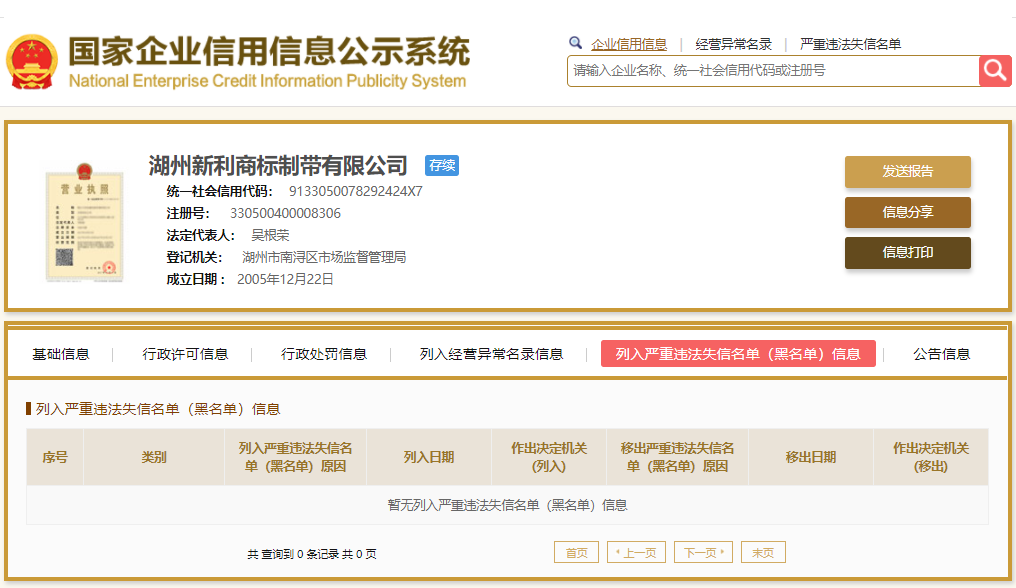The width and height of the screenshot is (1016, 588).
Task: Click the 序号 column header
Action: tap(55, 457)
